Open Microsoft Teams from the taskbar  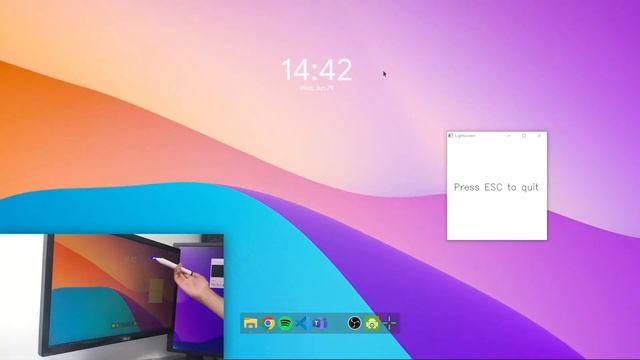pyautogui.click(x=319, y=323)
